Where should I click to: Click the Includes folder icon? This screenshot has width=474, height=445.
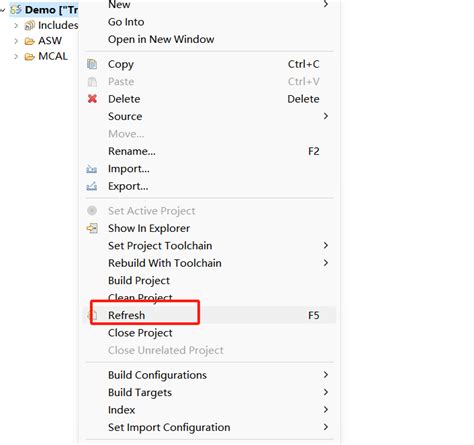[30, 25]
